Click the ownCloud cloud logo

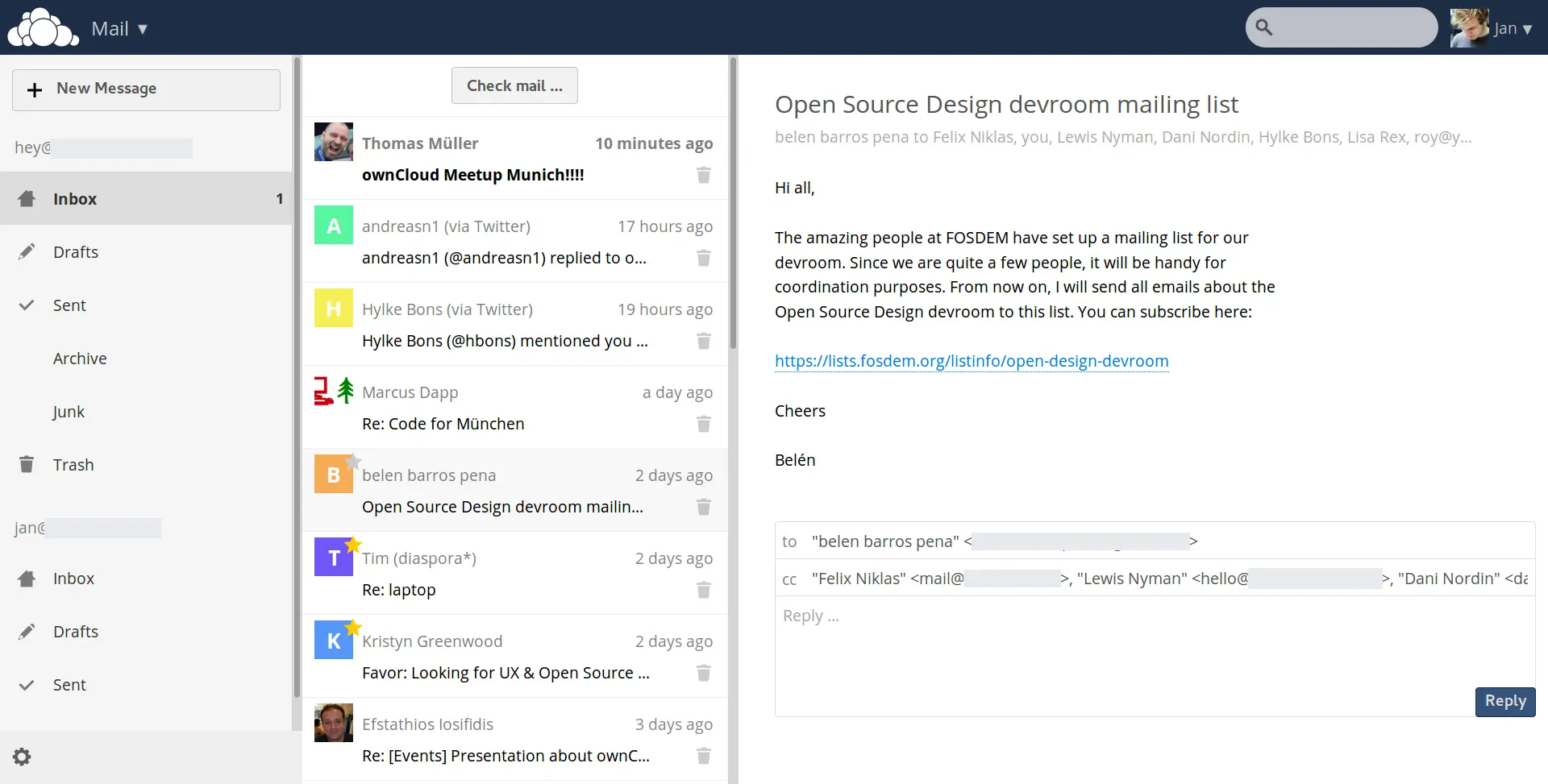[44, 28]
